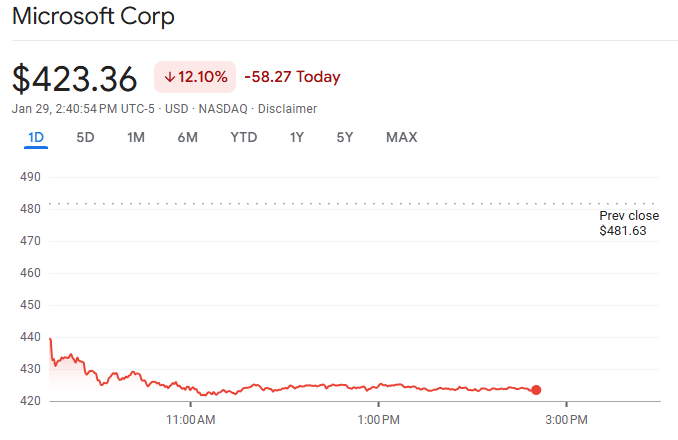The image size is (678, 440).
Task: Show the 5Y price chart
Action: [x=344, y=137]
